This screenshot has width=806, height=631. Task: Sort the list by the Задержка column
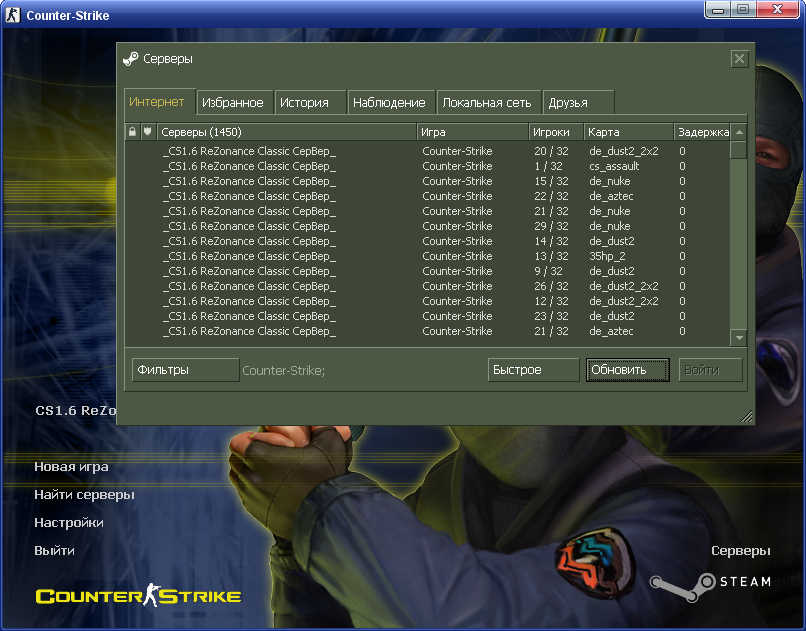[x=702, y=132]
